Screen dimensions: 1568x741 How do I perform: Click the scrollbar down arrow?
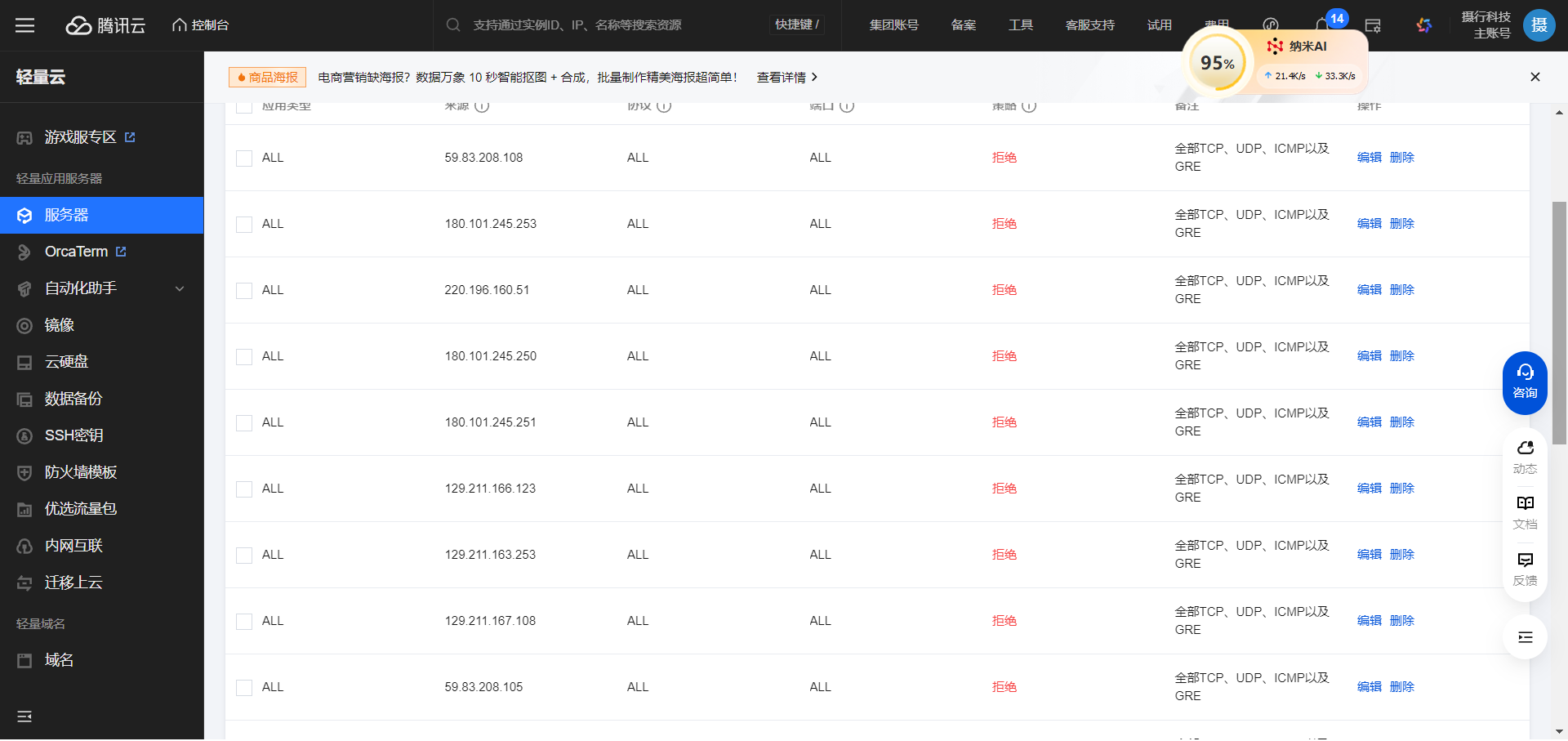coord(1559,732)
